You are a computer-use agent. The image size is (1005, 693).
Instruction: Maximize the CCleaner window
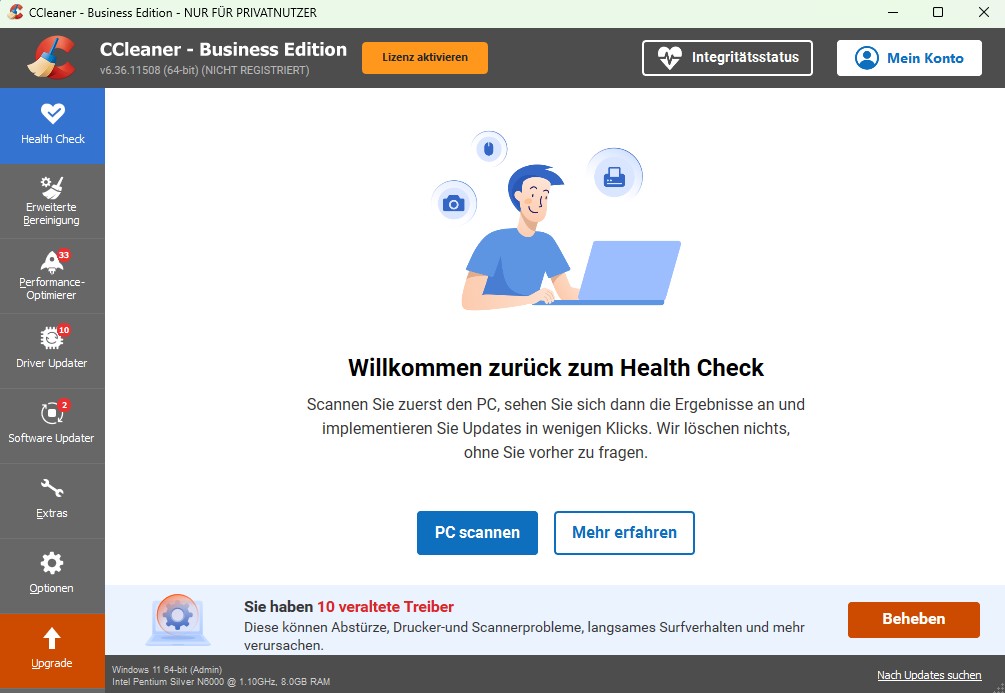coord(938,12)
